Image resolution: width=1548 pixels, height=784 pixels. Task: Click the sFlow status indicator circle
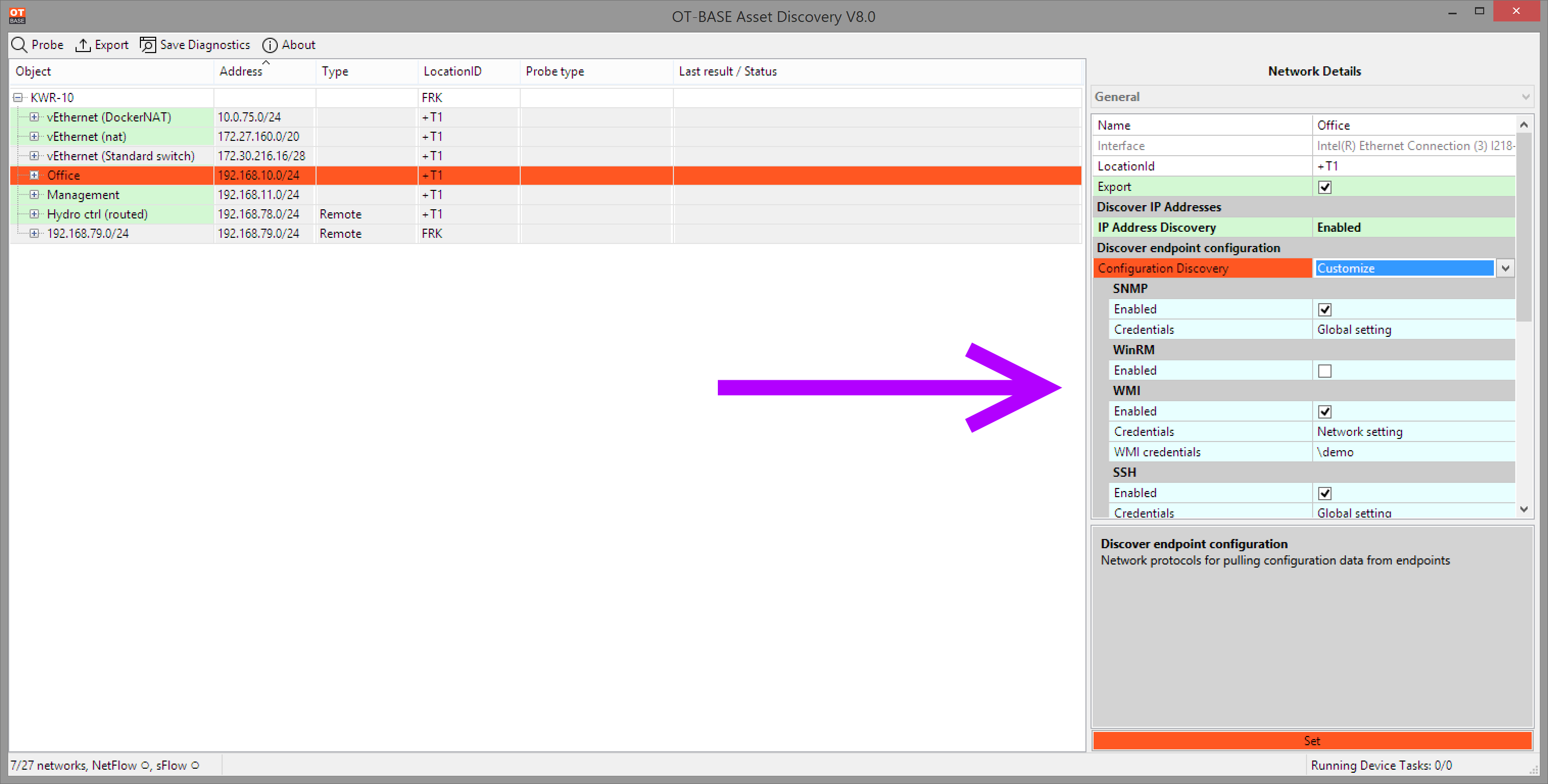pos(195,766)
